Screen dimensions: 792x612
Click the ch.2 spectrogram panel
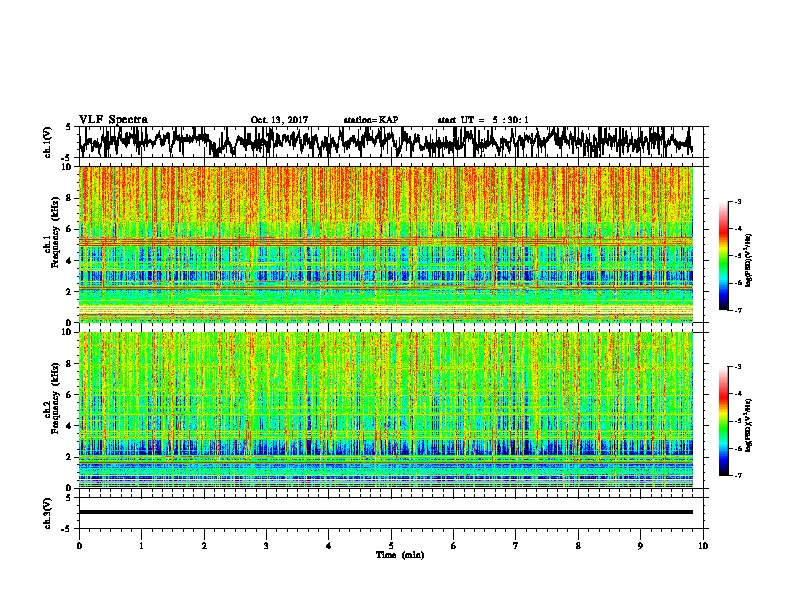coord(385,410)
